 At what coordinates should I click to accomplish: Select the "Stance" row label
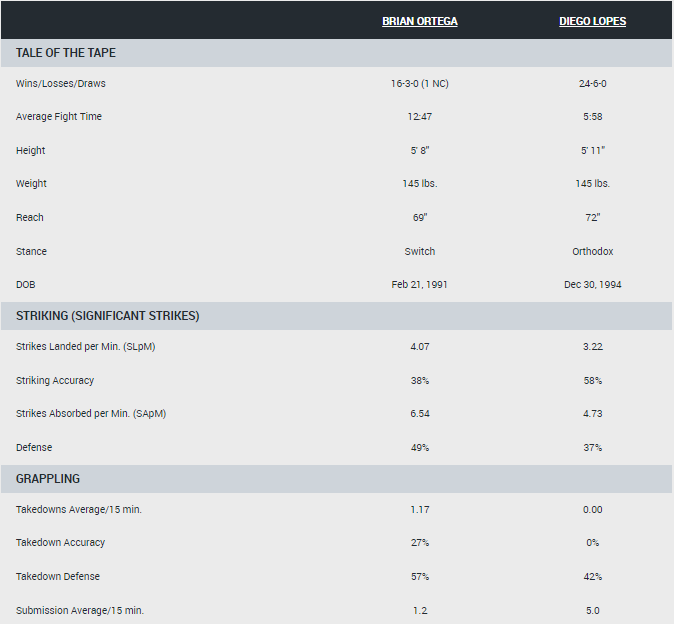31,252
